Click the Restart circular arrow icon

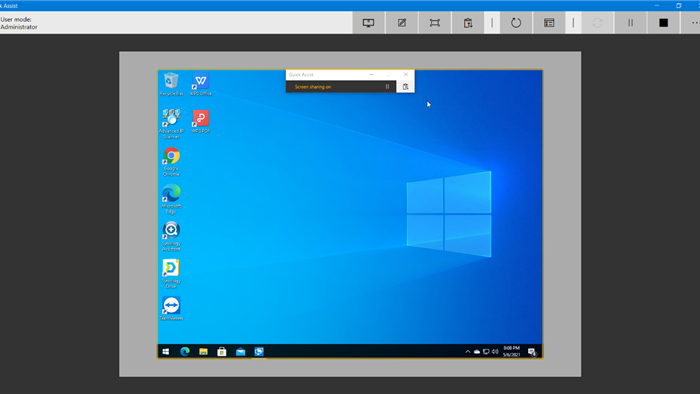(x=516, y=23)
